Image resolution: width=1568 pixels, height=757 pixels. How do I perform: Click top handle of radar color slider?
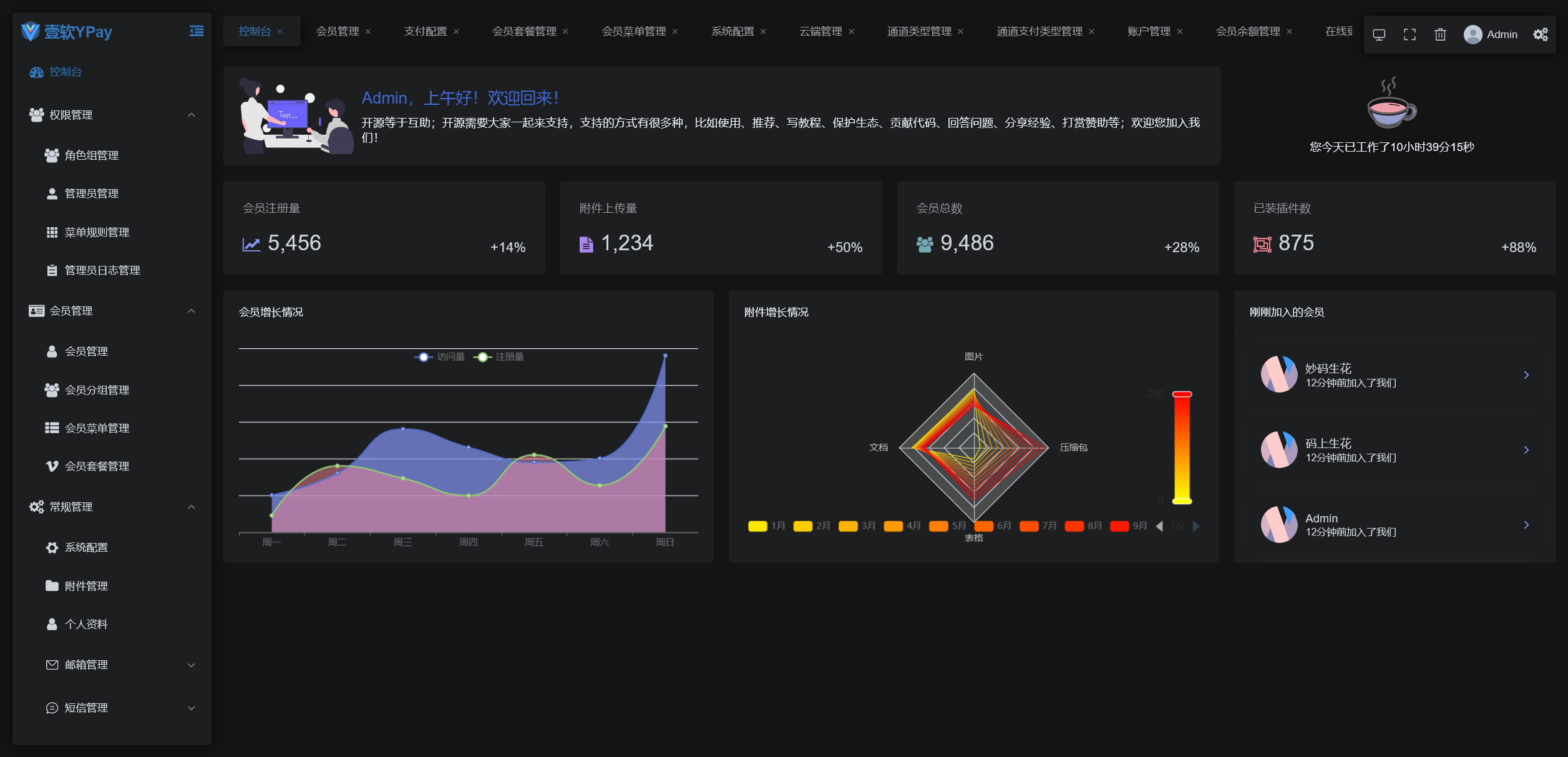(1182, 394)
